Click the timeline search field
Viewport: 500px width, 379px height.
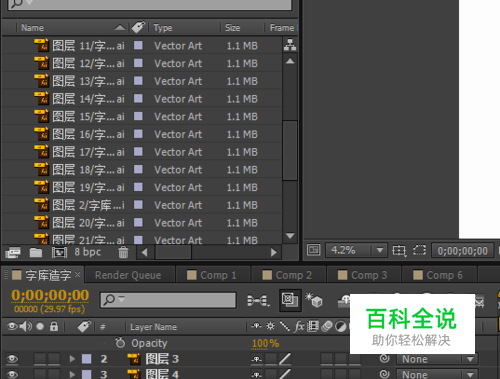[169, 300]
